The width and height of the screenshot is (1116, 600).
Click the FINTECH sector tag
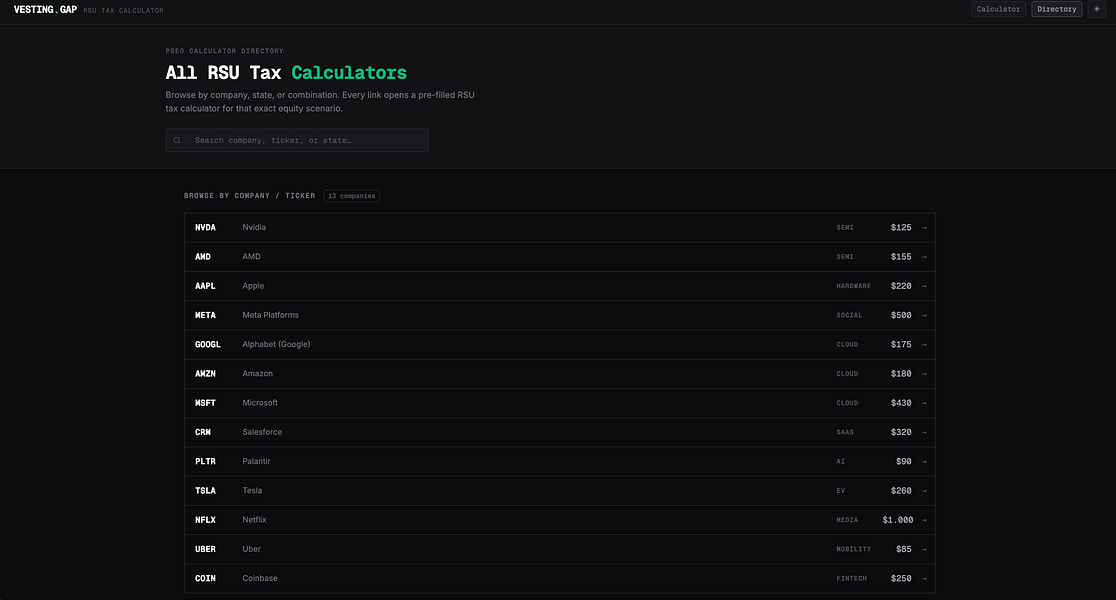(851, 578)
